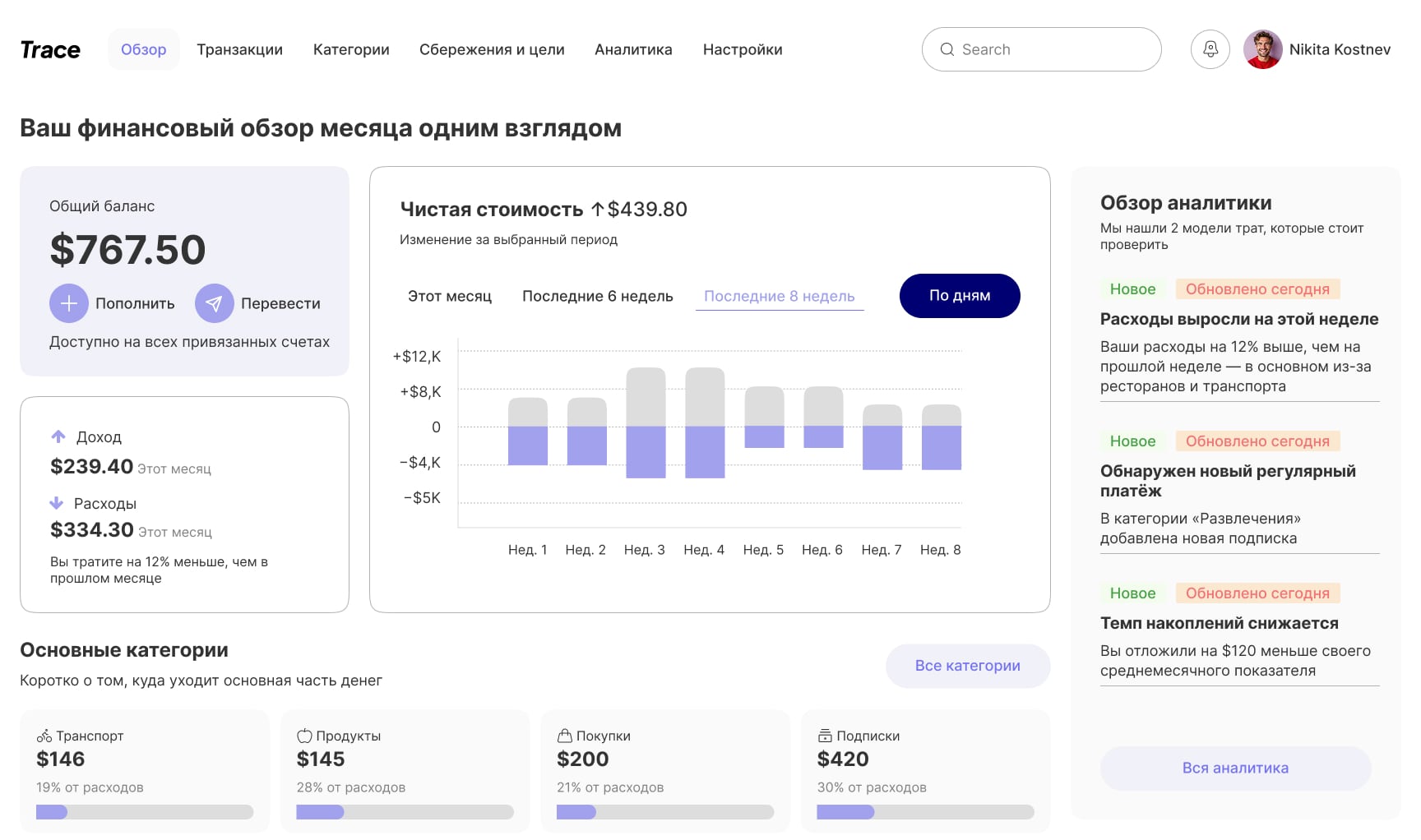Viewport: 1421px width, 840px height.
Task: Open insight Темп накоплений снижается
Action: pos(1220,623)
